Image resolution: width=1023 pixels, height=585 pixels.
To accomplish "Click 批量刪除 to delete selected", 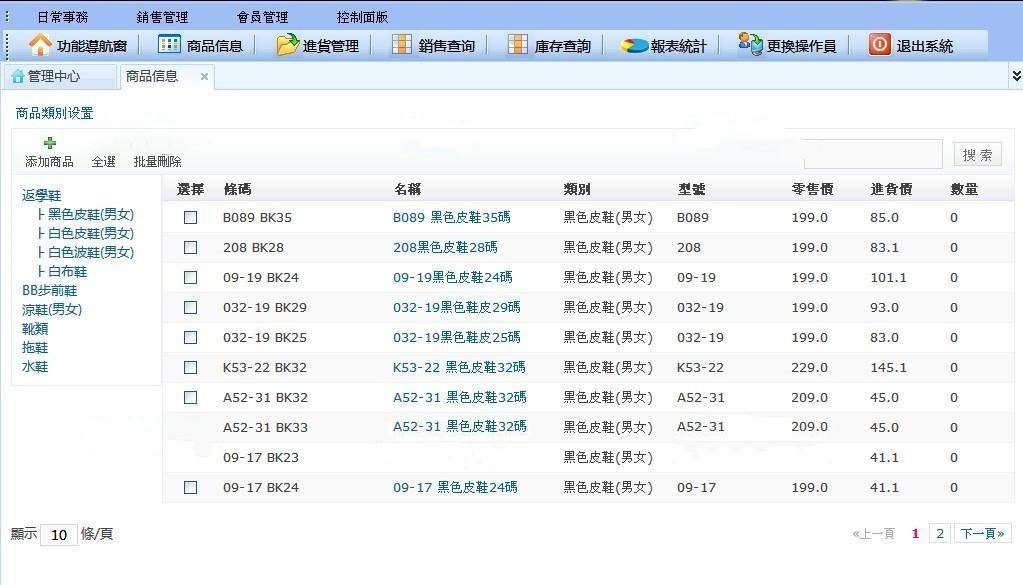I will coord(157,161).
